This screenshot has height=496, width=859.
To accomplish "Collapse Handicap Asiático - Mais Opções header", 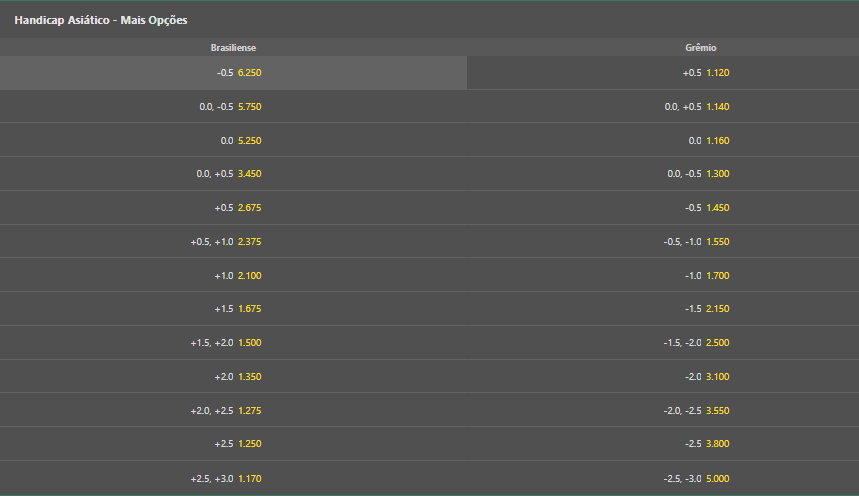I will [x=430, y=20].
